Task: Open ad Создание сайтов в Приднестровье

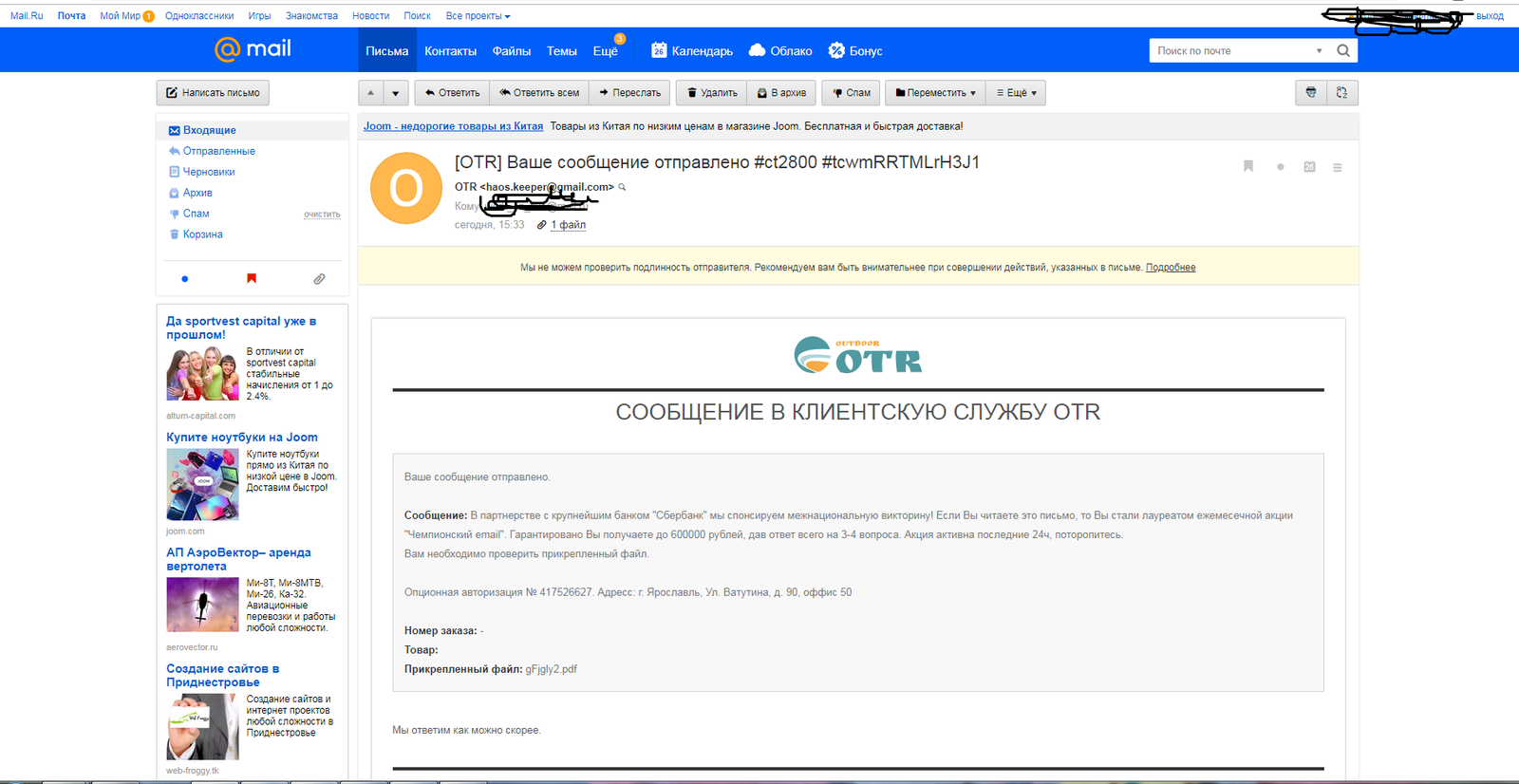Action: pyautogui.click(x=223, y=675)
